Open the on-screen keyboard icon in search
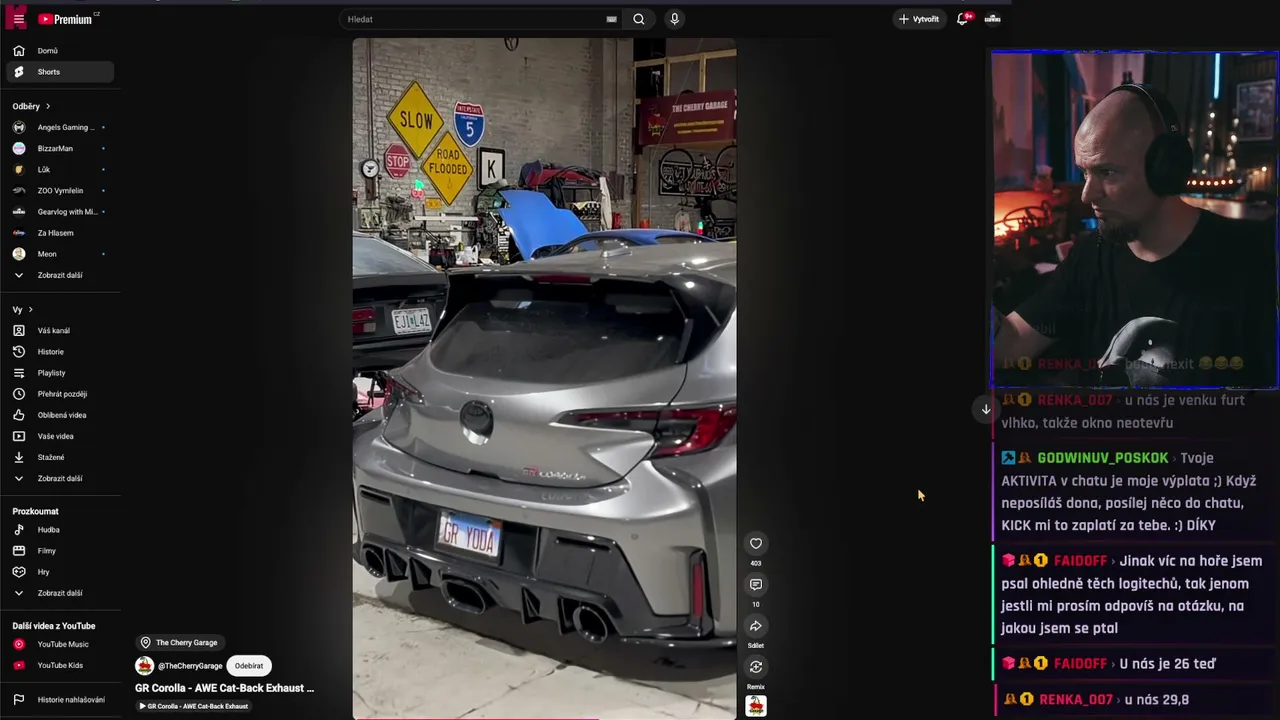This screenshot has height=720, width=1280. (611, 19)
